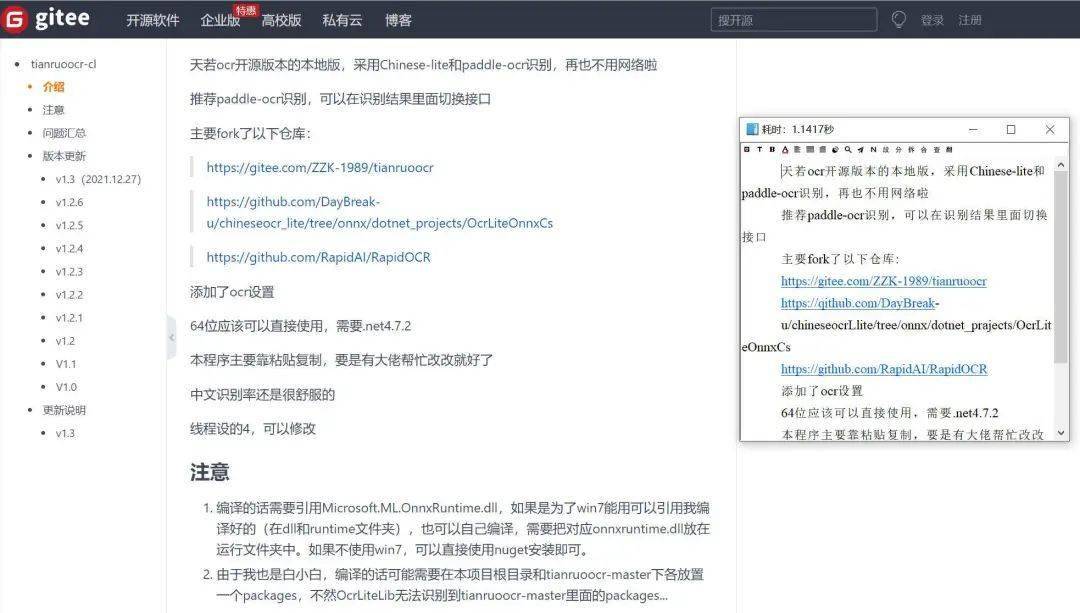
Task: Open the 企业版 menu item
Action: 220,20
